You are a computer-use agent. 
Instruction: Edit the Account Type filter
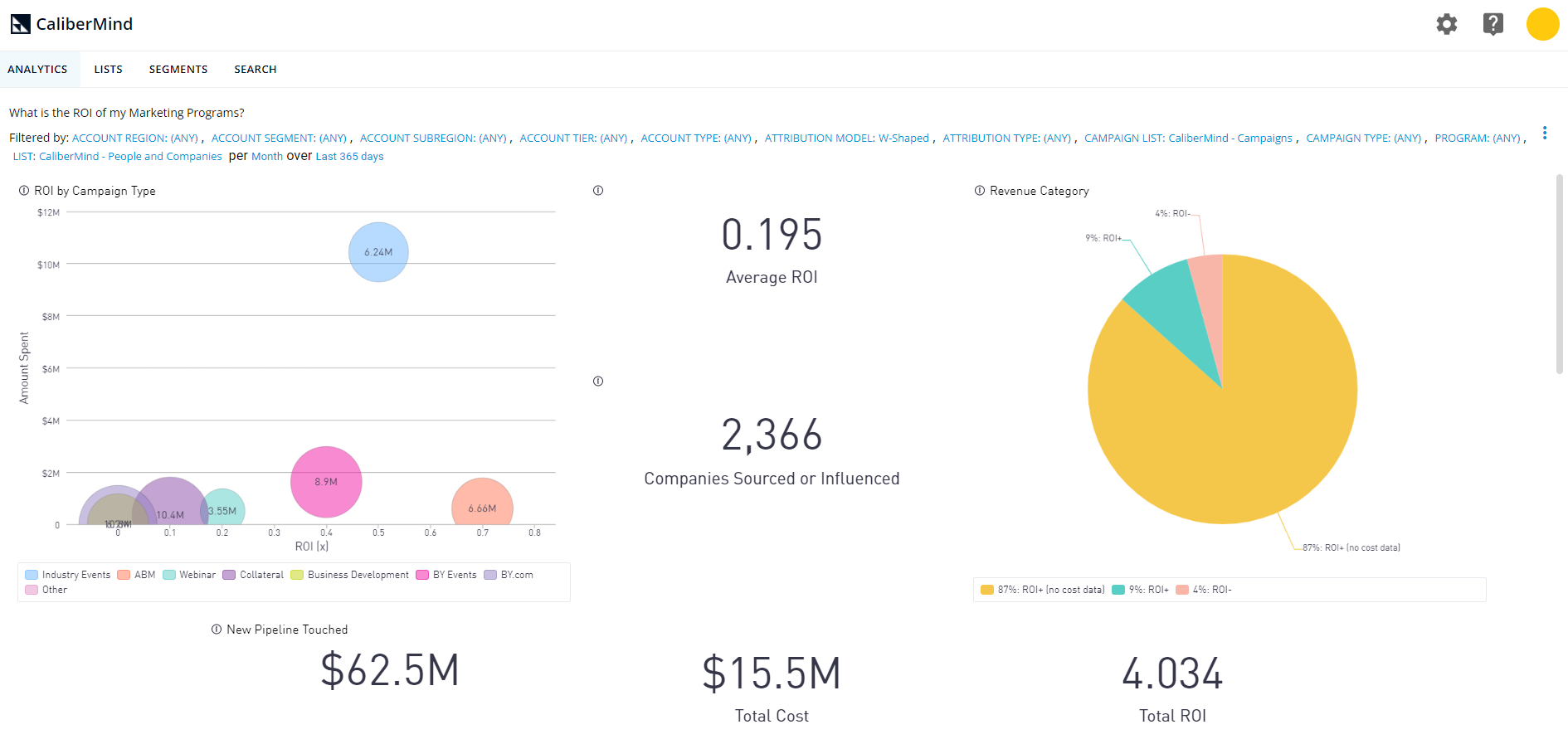click(696, 139)
